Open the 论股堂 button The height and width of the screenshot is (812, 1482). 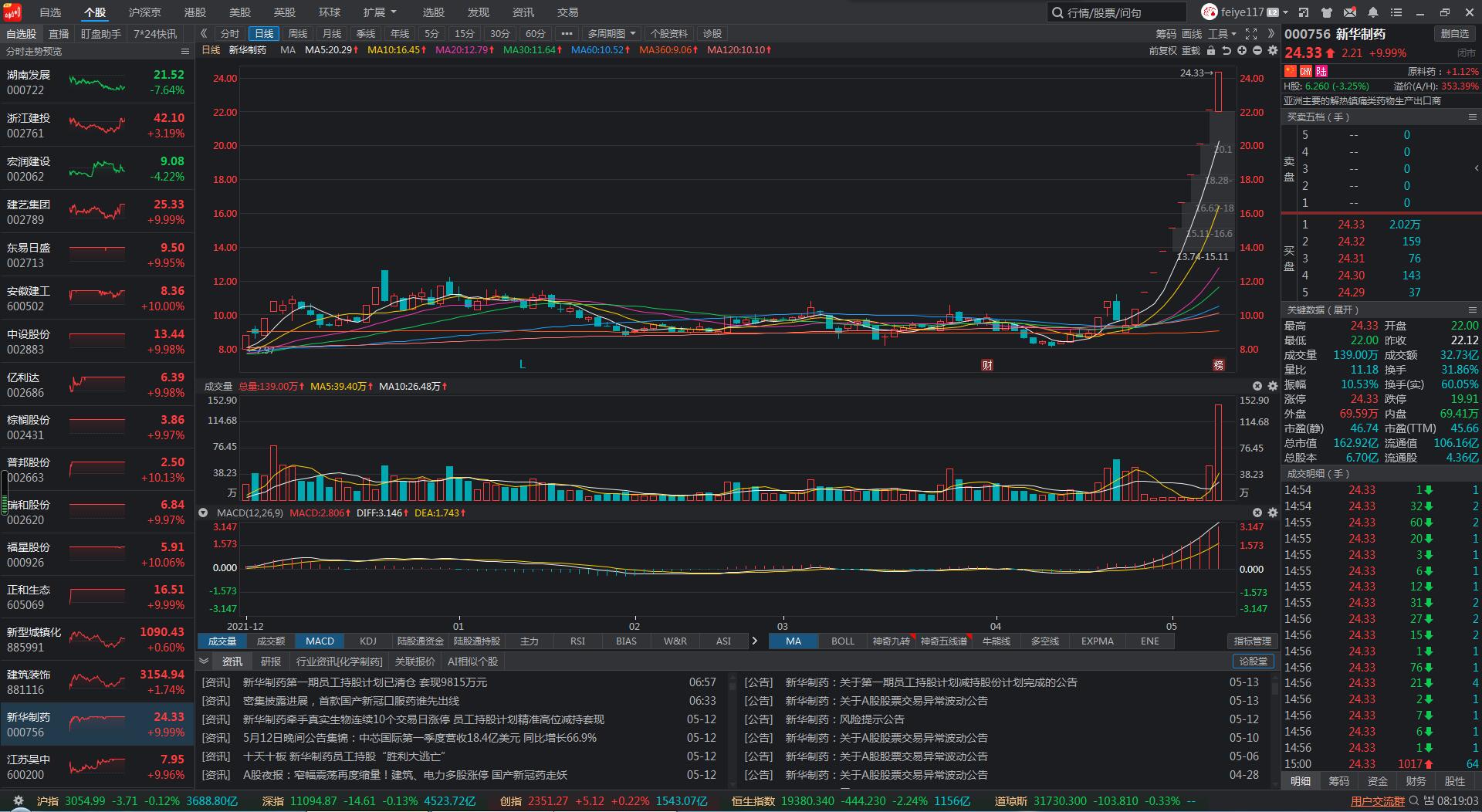click(1254, 661)
